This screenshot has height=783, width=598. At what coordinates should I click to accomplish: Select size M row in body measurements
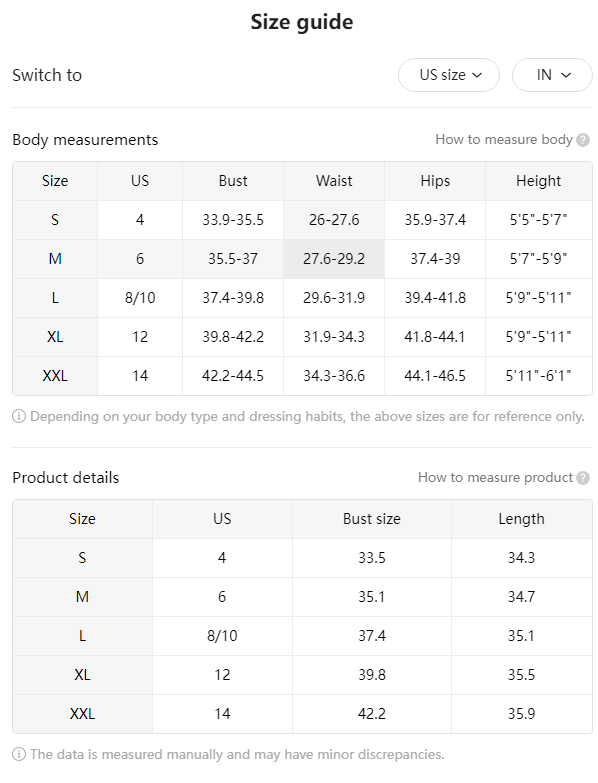pos(302,259)
